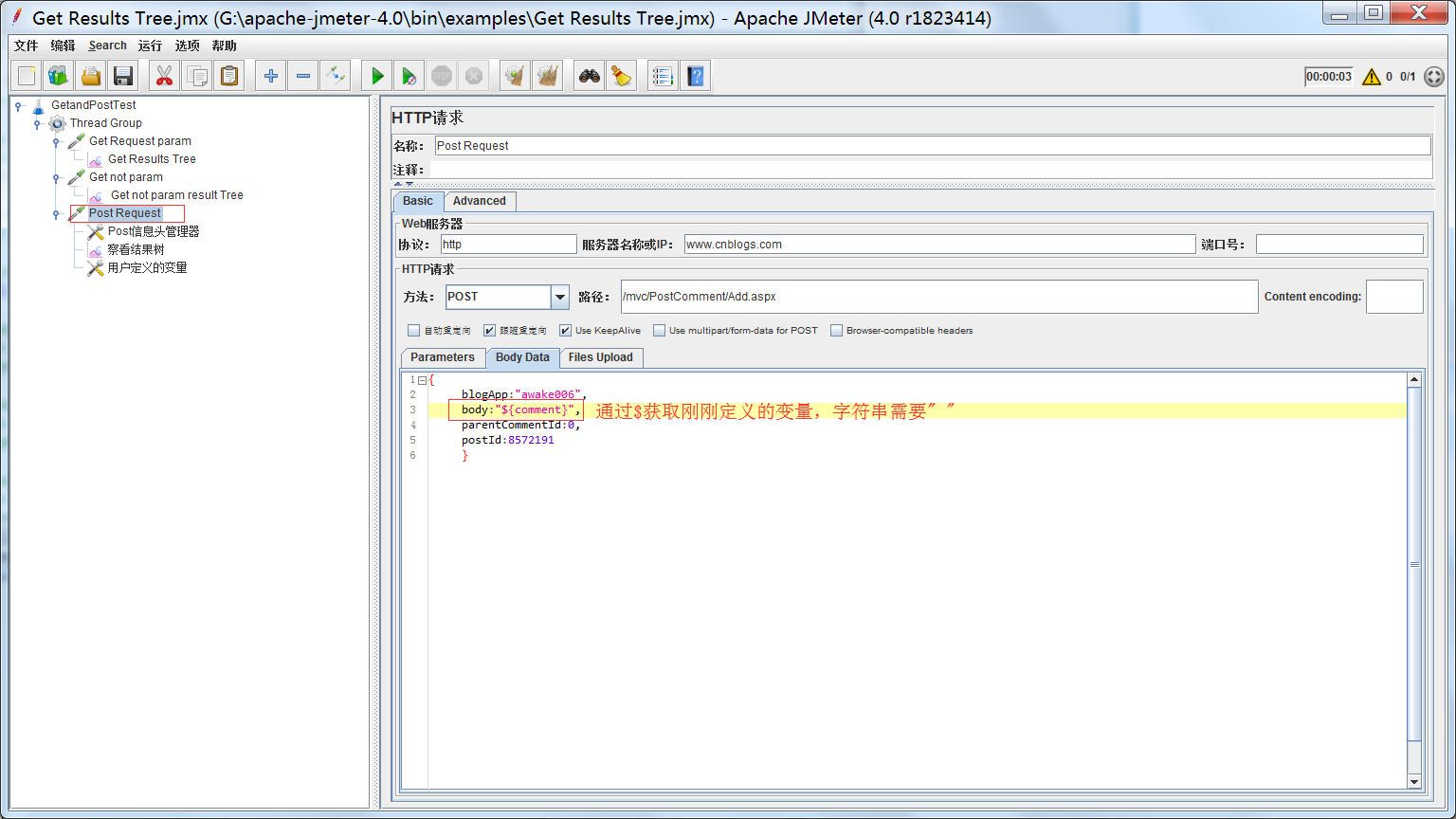Click the Toggle enable/disable icon

pos(336,76)
